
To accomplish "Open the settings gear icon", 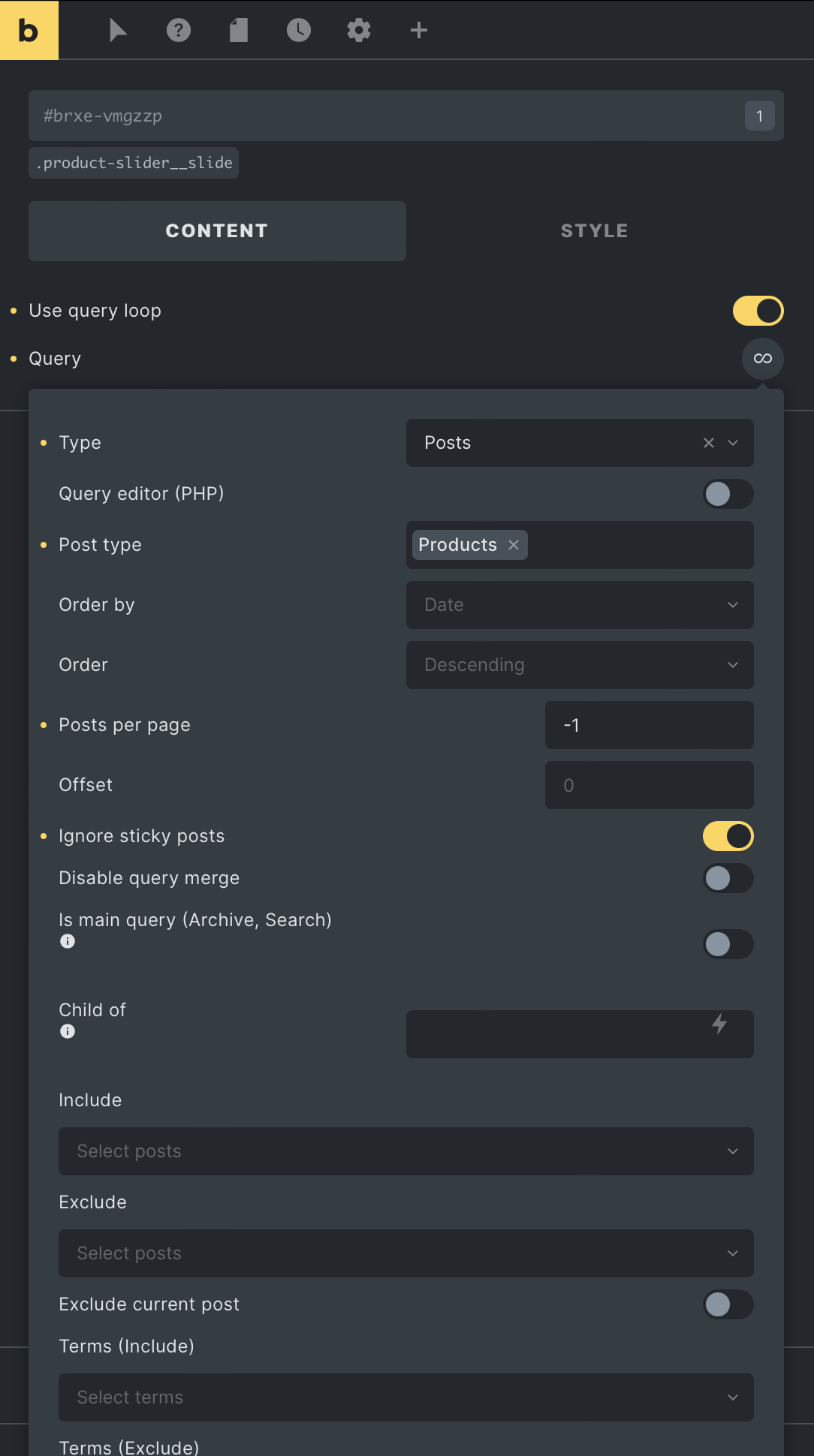I will point(359,30).
